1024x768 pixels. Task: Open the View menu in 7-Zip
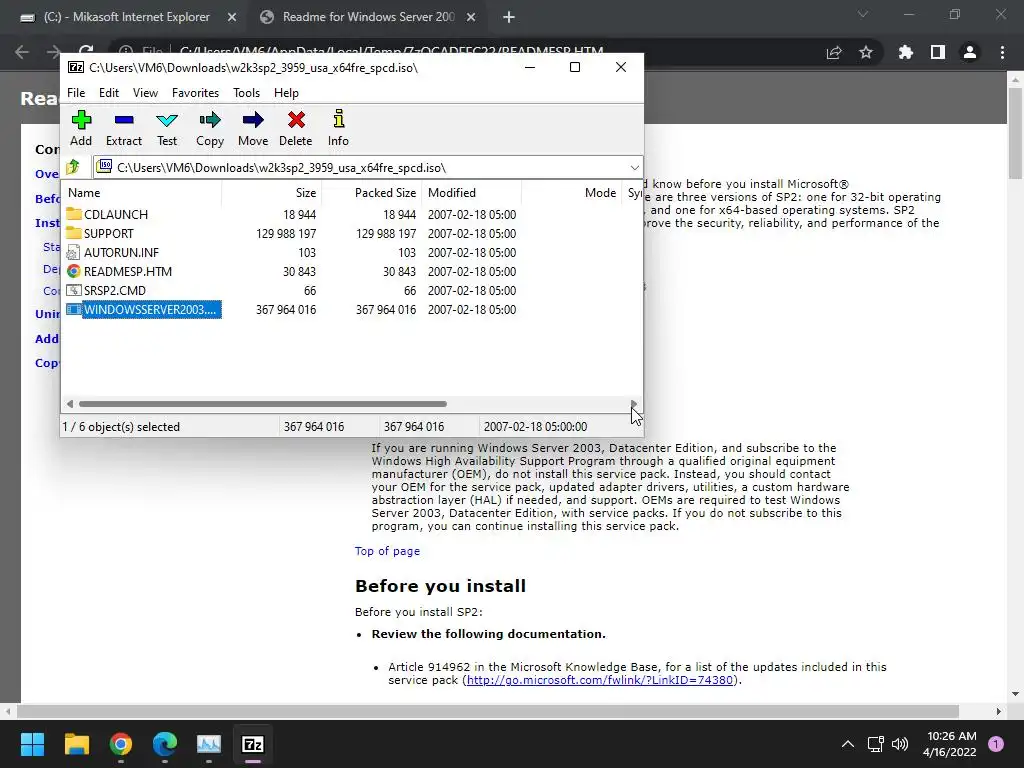click(145, 93)
